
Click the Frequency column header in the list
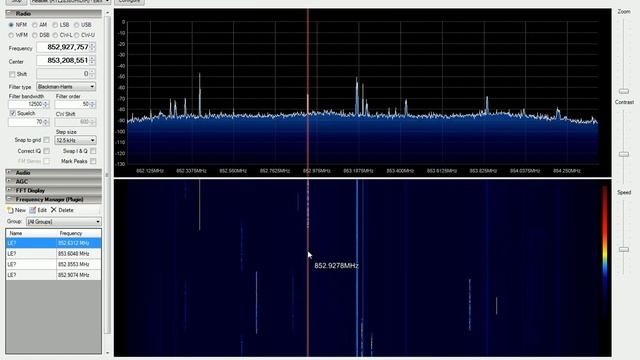79,233
